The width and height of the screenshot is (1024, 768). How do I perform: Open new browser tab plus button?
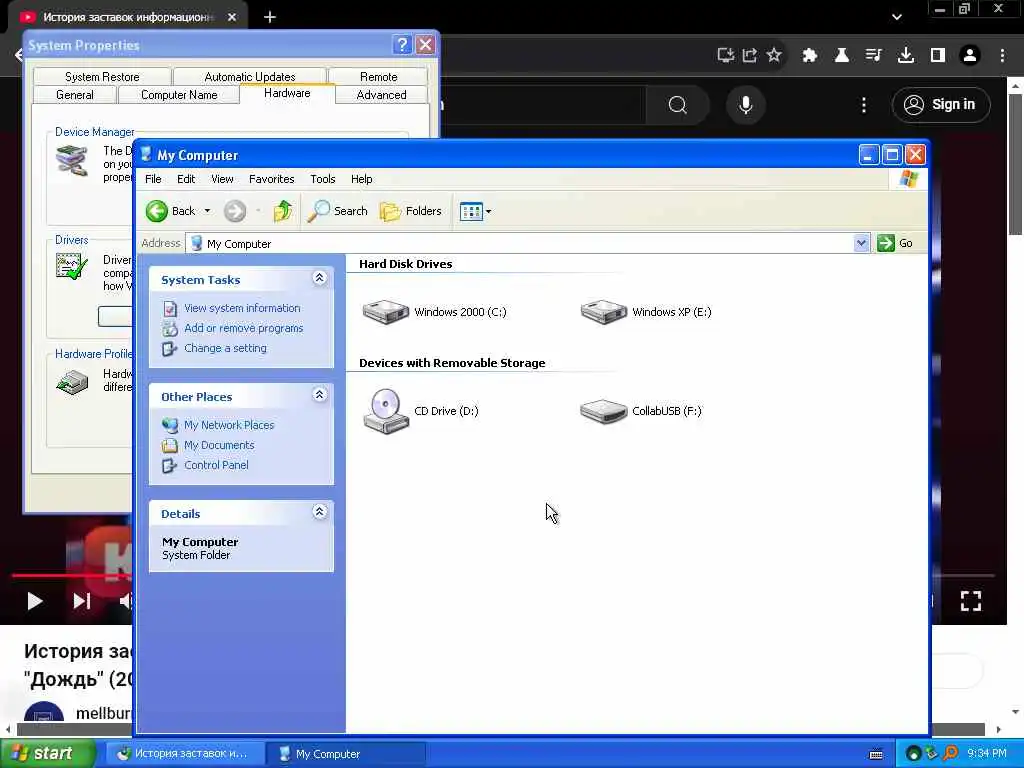click(270, 17)
